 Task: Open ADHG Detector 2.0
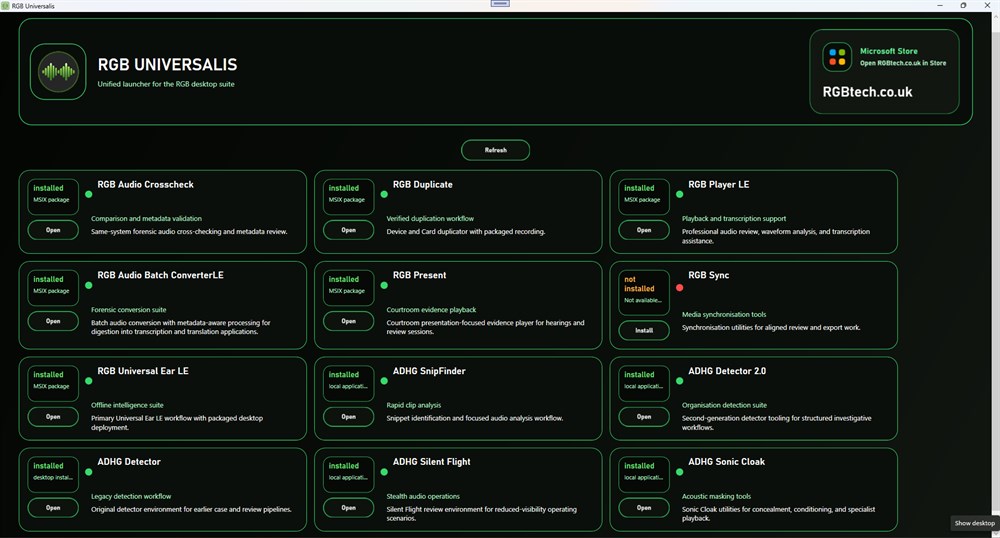tap(643, 417)
